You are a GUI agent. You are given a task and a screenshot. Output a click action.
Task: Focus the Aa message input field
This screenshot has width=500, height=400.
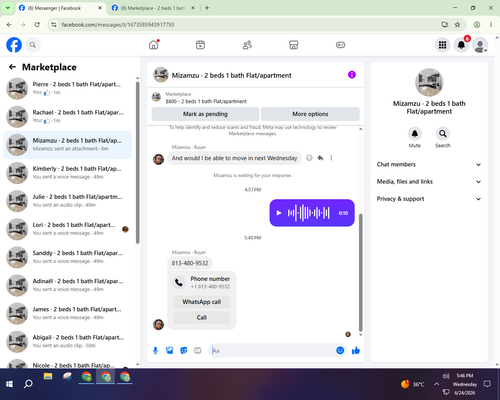273,350
